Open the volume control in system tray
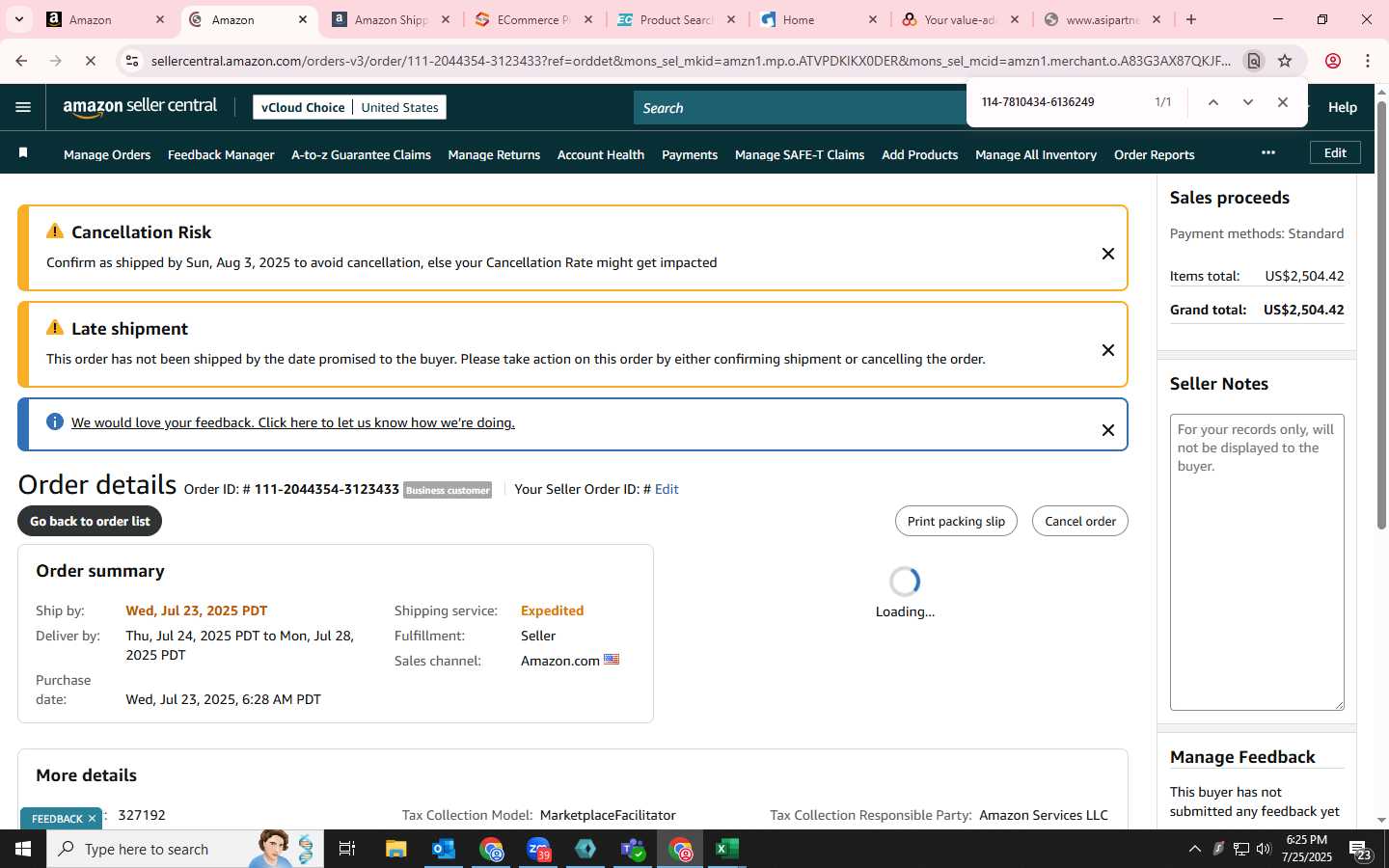Image resolution: width=1389 pixels, height=868 pixels. [1265, 849]
